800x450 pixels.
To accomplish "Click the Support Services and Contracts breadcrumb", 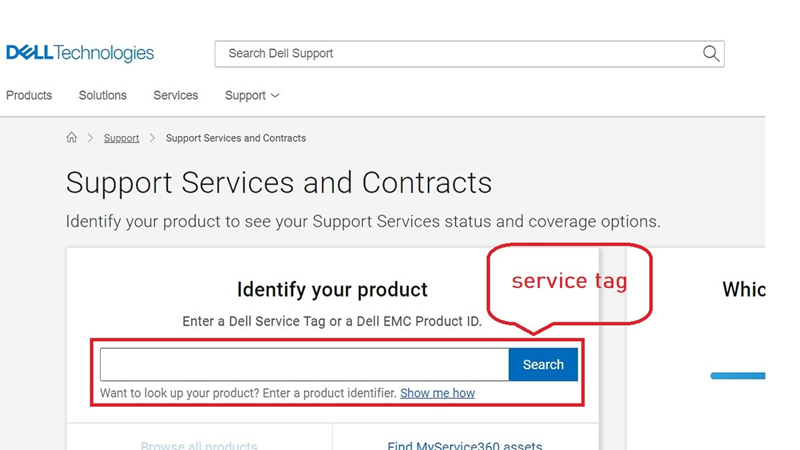I will pyautogui.click(x=236, y=138).
